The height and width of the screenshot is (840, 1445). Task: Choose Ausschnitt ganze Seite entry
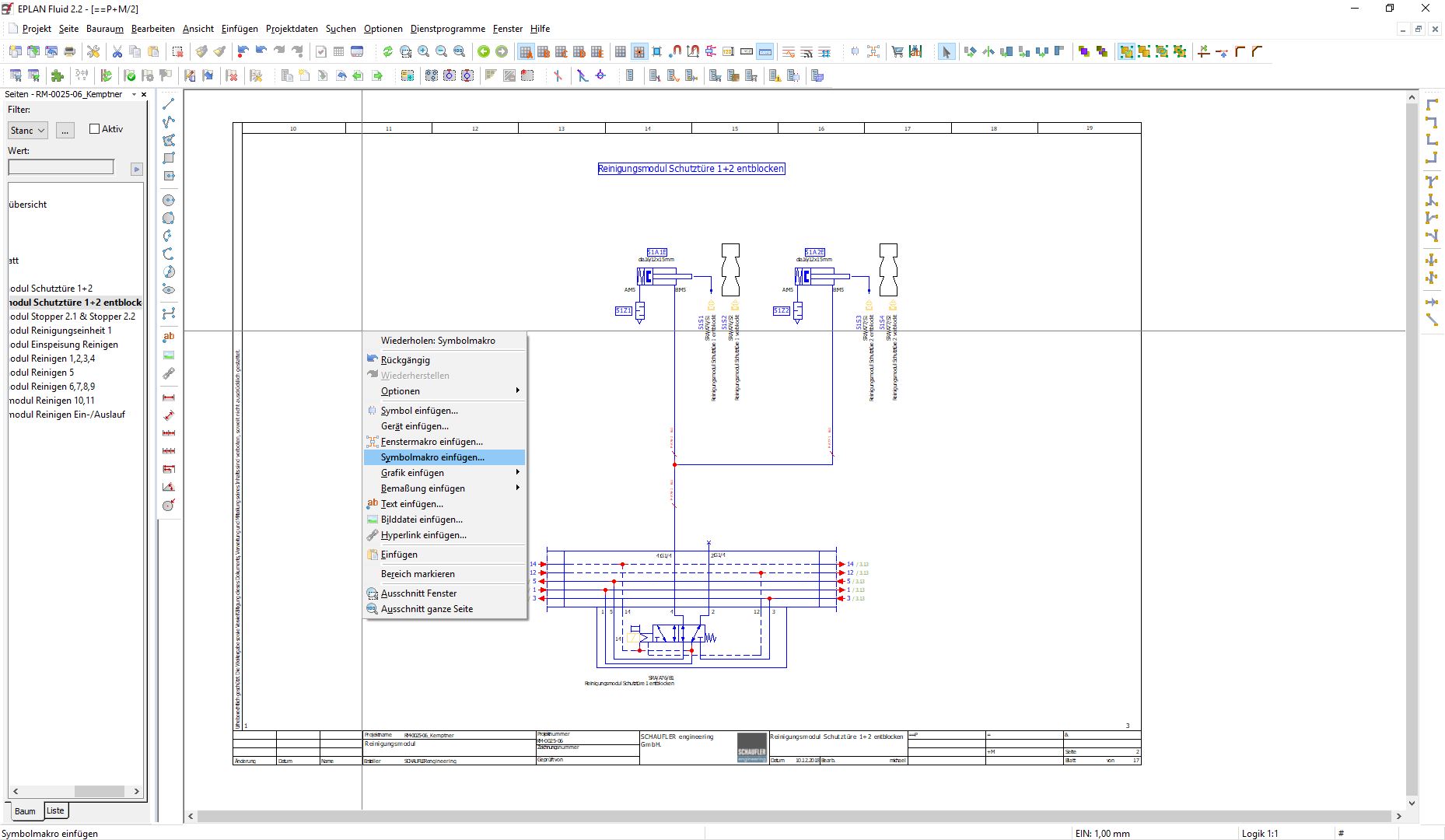[444, 609]
